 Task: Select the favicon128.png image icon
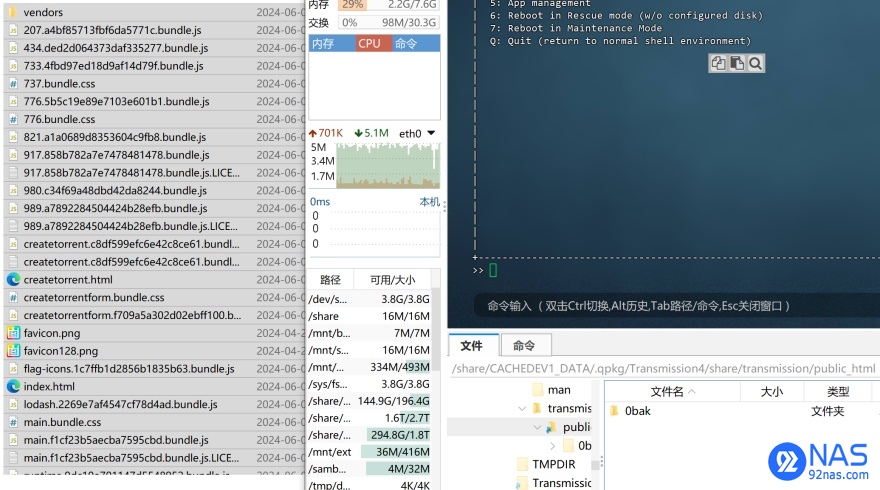pos(13,351)
